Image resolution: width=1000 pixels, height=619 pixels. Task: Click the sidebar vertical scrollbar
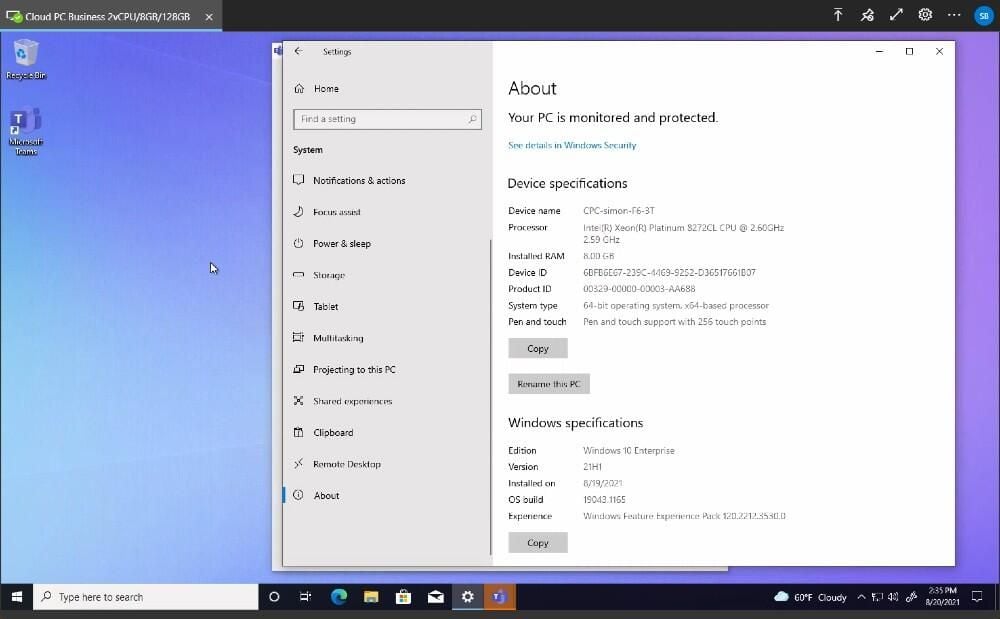tap(490, 395)
